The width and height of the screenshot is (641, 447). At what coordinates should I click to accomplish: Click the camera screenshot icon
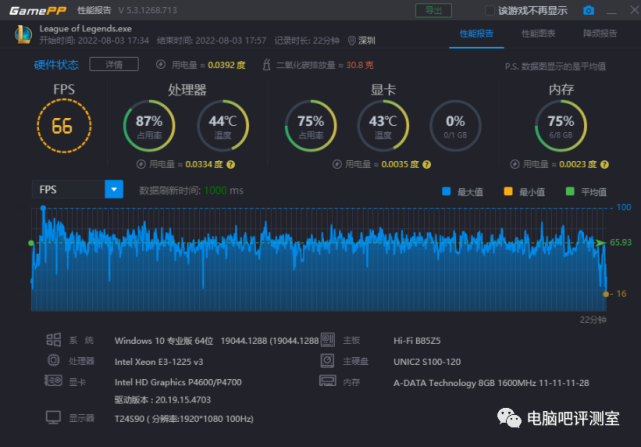coord(588,10)
